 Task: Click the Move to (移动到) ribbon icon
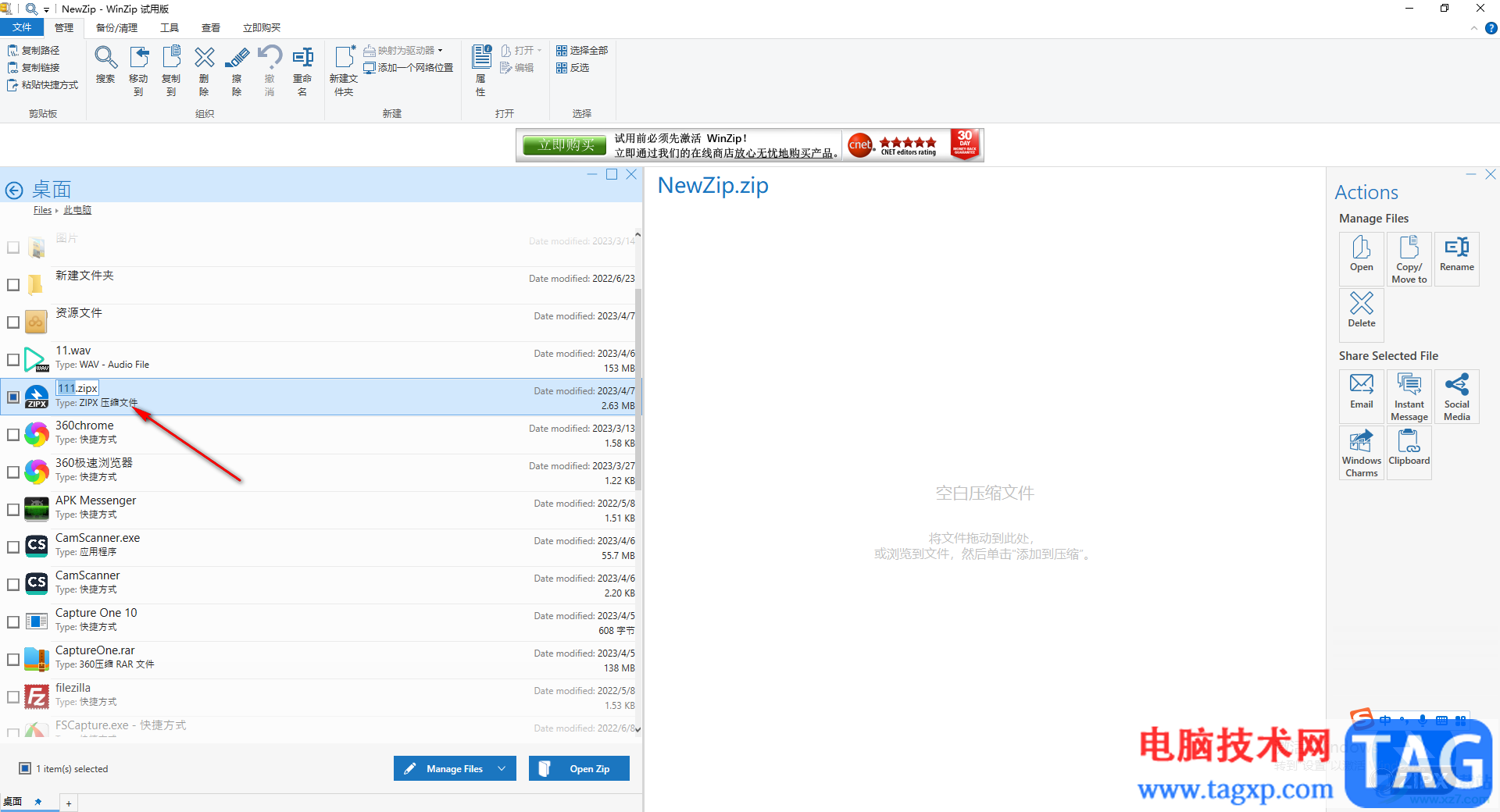click(138, 70)
